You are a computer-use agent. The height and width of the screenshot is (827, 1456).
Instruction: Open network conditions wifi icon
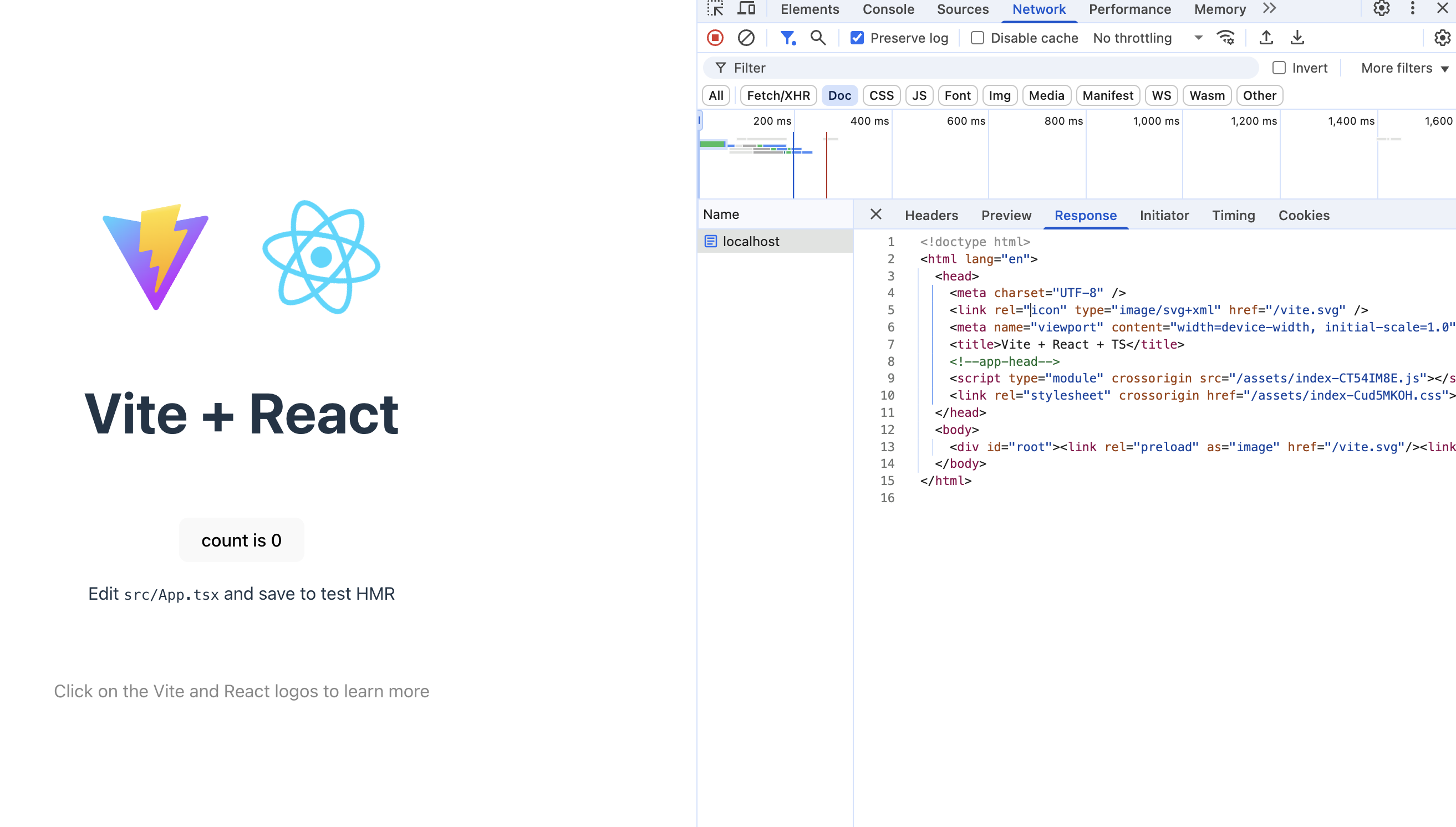coord(1225,38)
